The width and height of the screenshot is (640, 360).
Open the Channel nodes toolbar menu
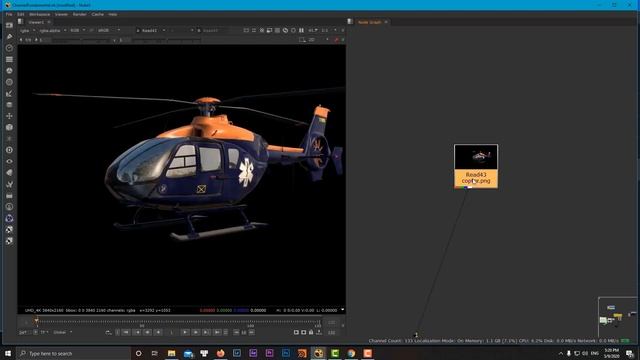click(9, 60)
